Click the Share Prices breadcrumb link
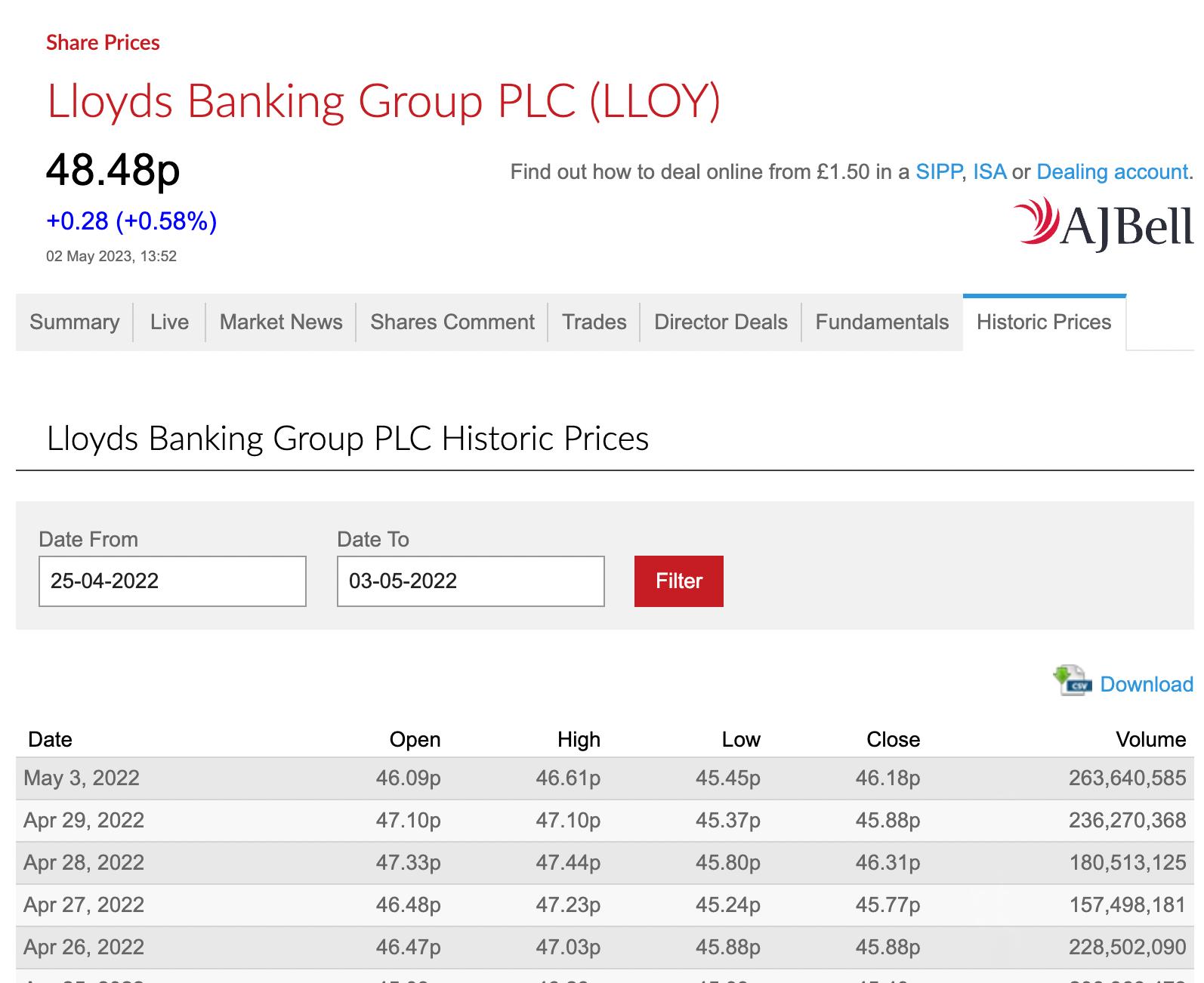The width and height of the screenshot is (1204, 983). tap(103, 42)
